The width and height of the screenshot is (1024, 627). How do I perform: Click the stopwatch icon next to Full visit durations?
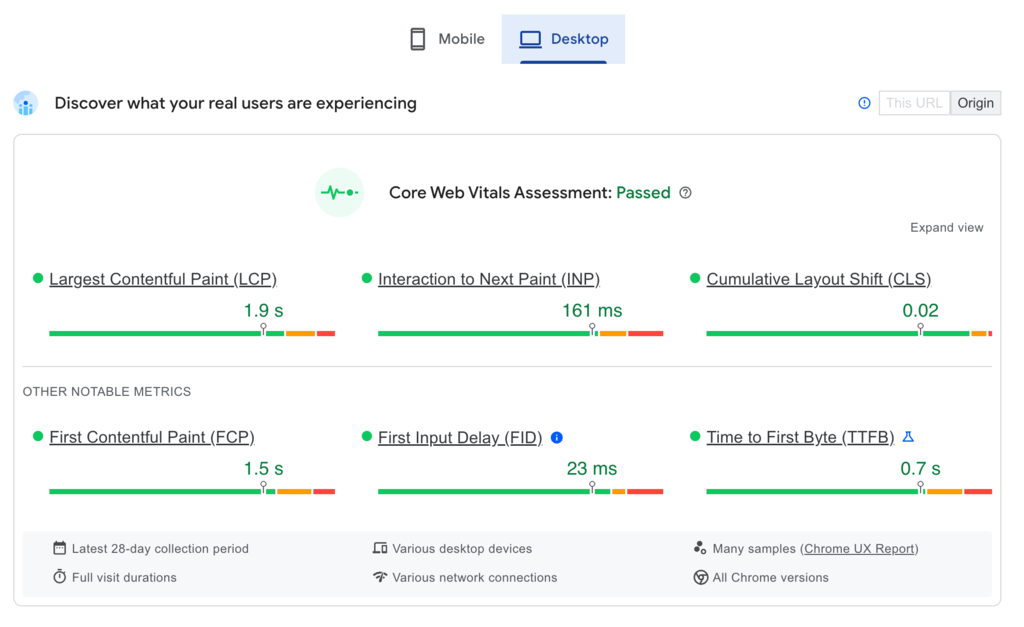[60, 577]
